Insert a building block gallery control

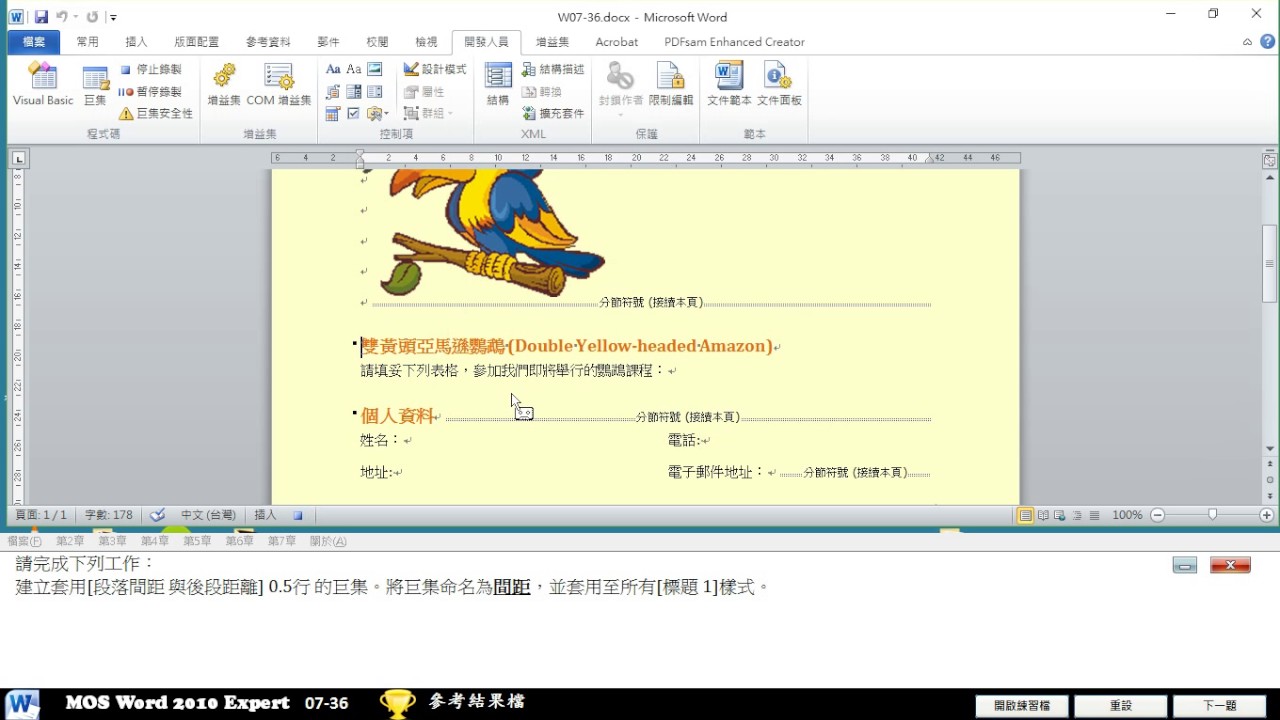click(333, 91)
